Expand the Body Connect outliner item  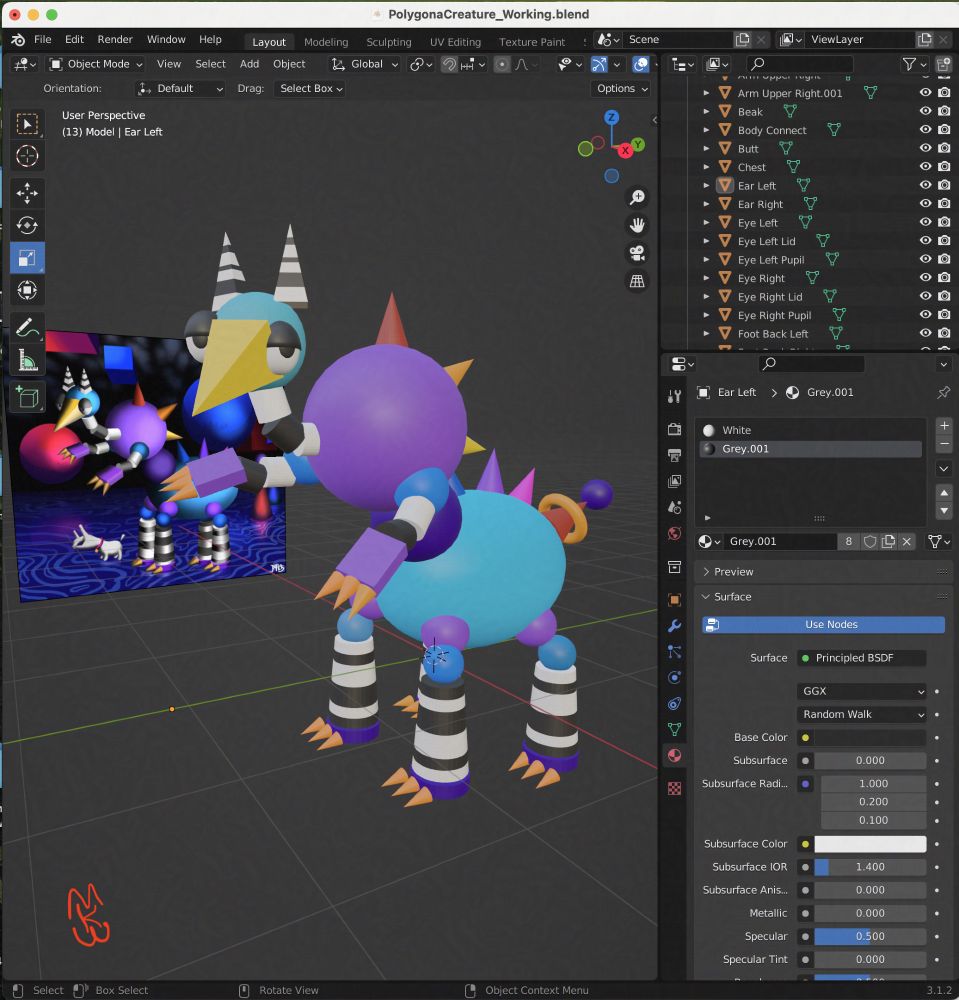(x=706, y=130)
